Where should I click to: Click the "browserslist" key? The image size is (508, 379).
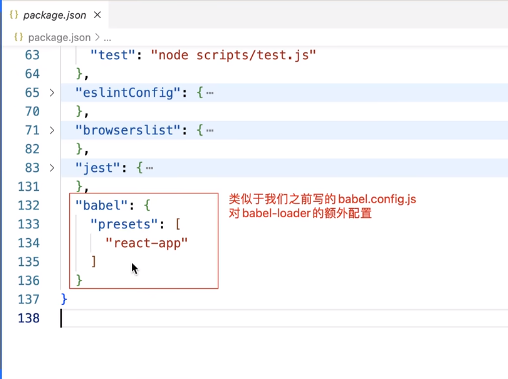click(x=128, y=130)
